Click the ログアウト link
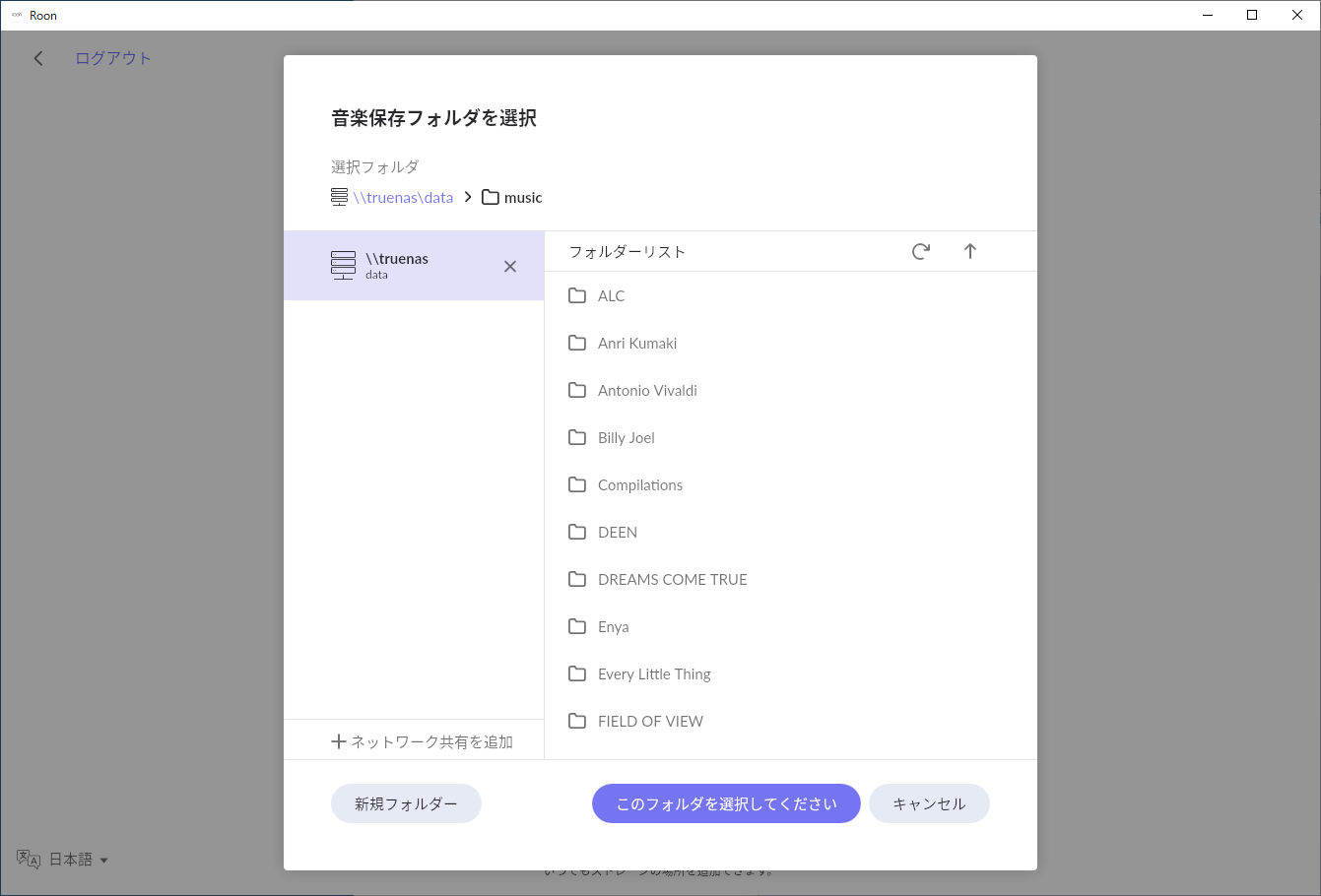Viewport: 1321px width, 896px height. pyautogui.click(x=113, y=58)
